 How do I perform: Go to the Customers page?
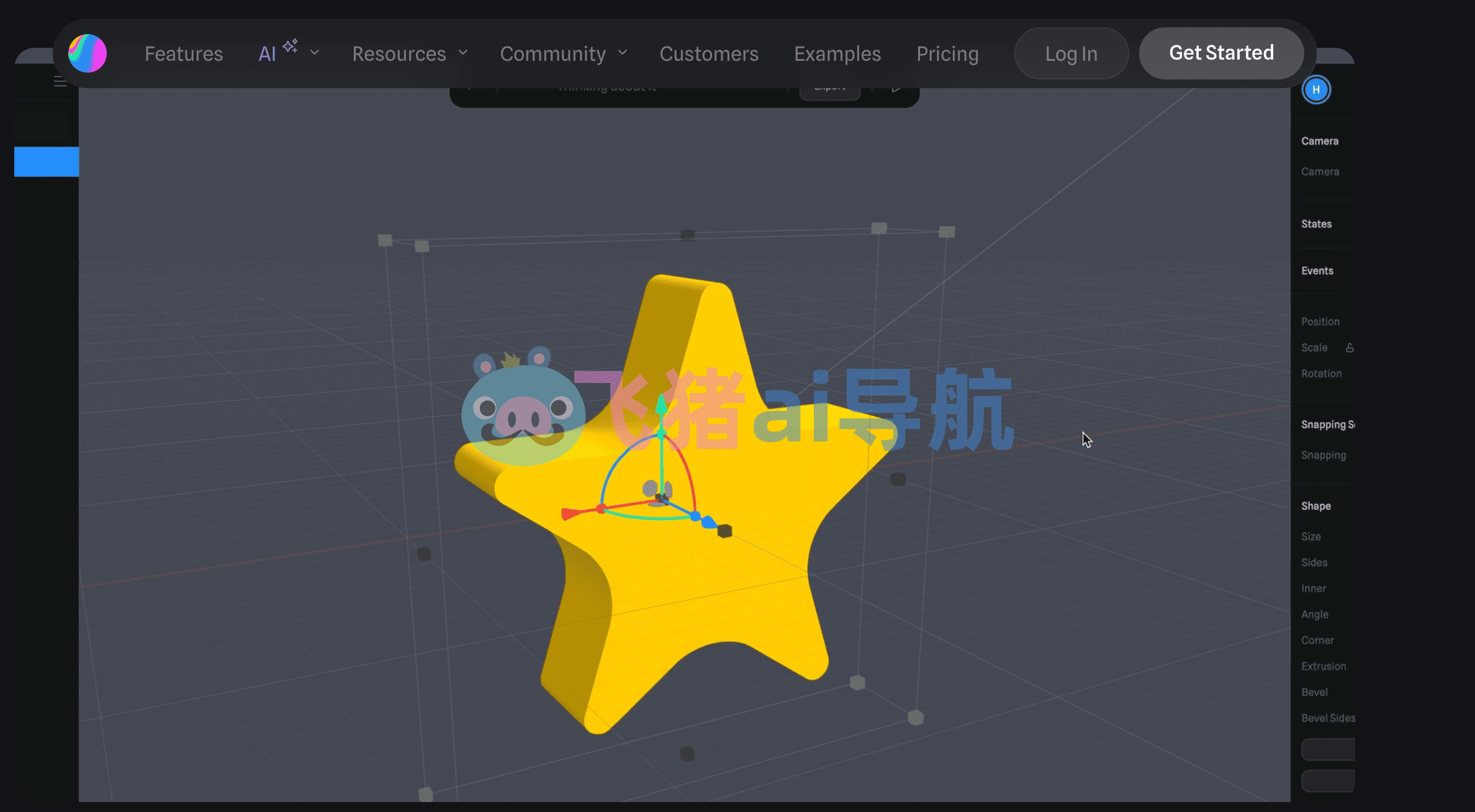[709, 54]
